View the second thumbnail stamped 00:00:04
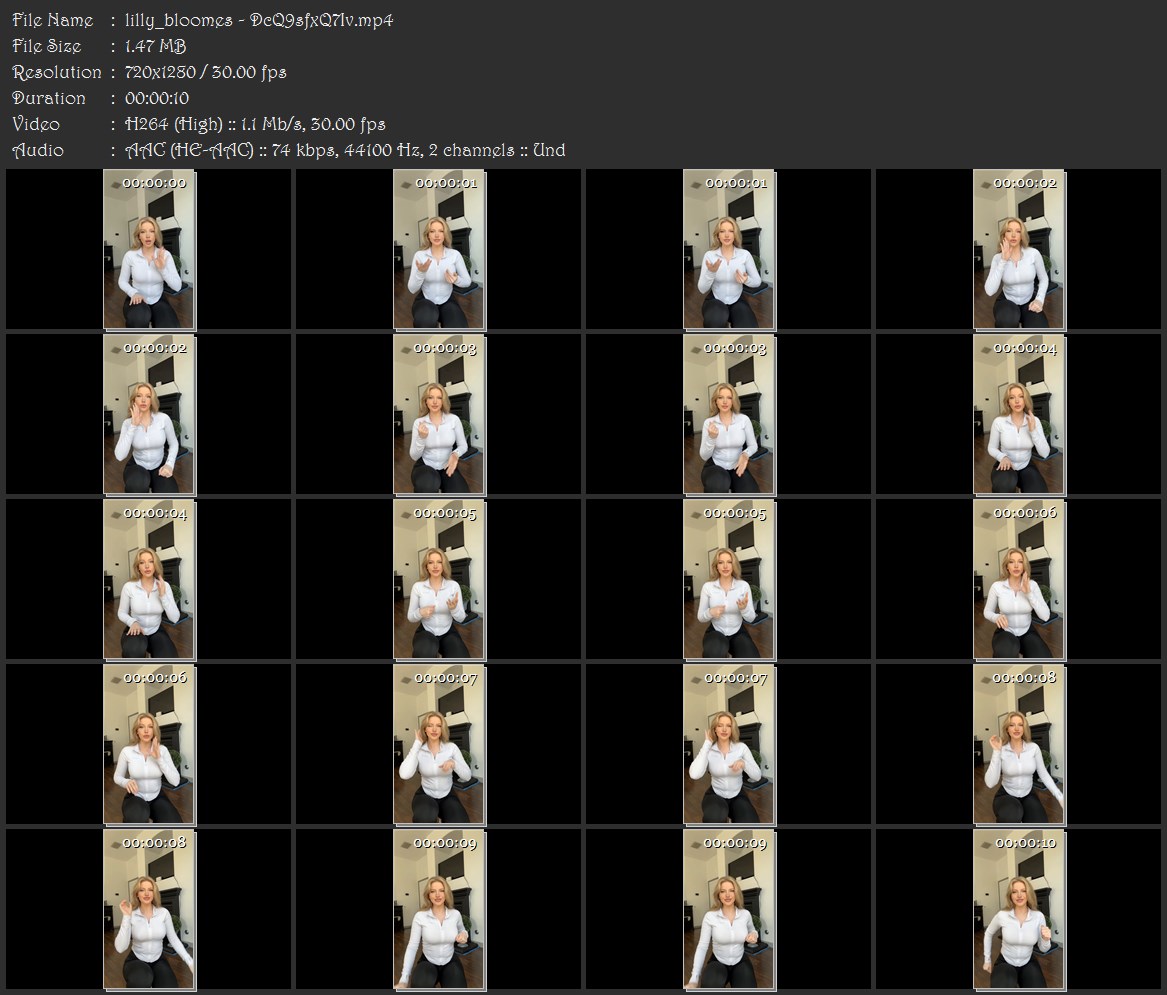This screenshot has height=995, width=1167. [x=149, y=580]
